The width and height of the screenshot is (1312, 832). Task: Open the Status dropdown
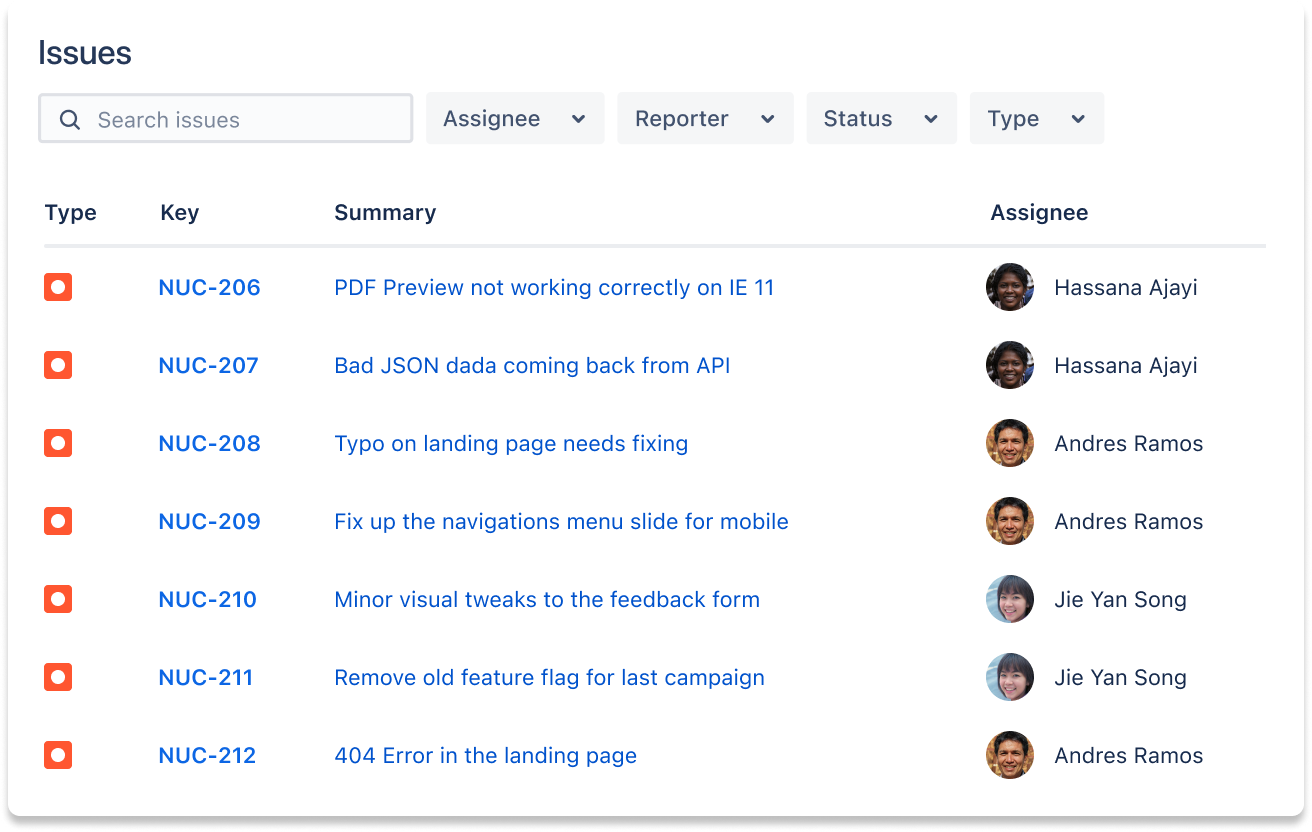(x=881, y=118)
